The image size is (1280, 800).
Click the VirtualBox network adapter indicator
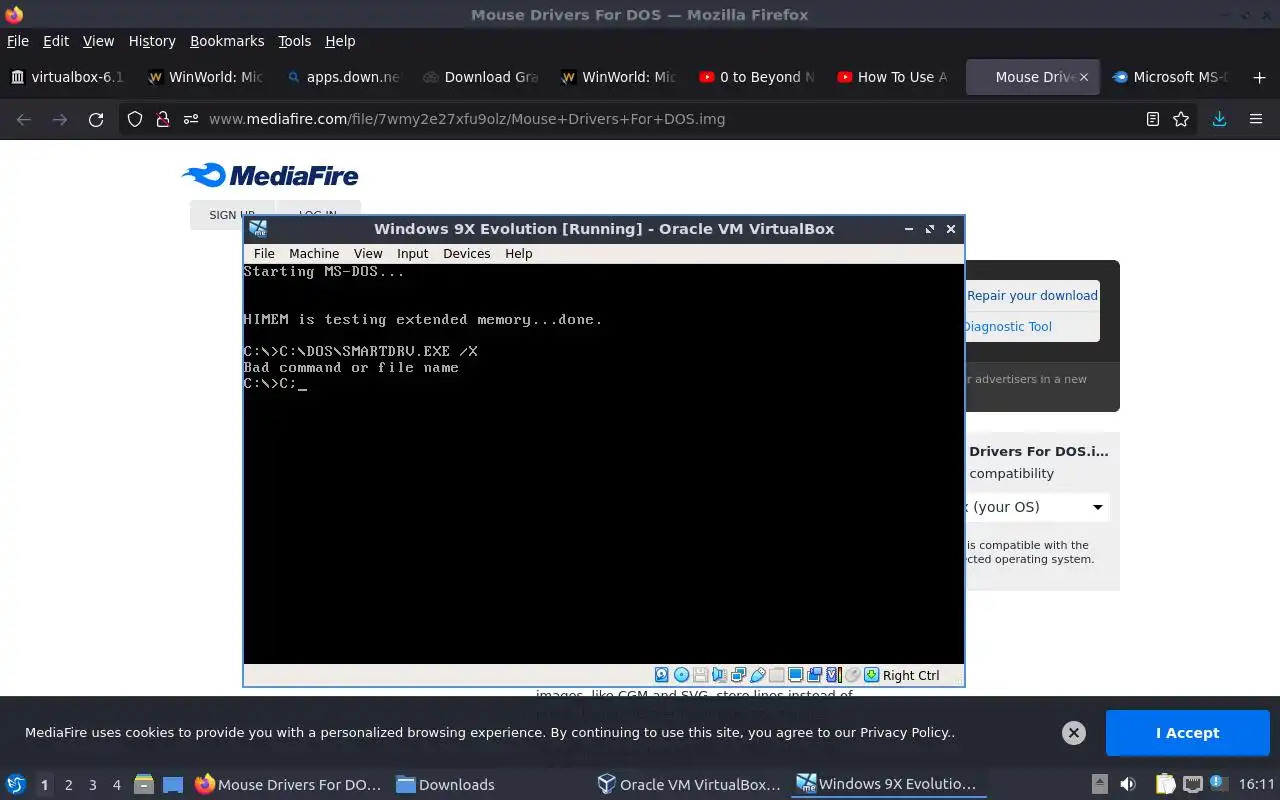(739, 675)
